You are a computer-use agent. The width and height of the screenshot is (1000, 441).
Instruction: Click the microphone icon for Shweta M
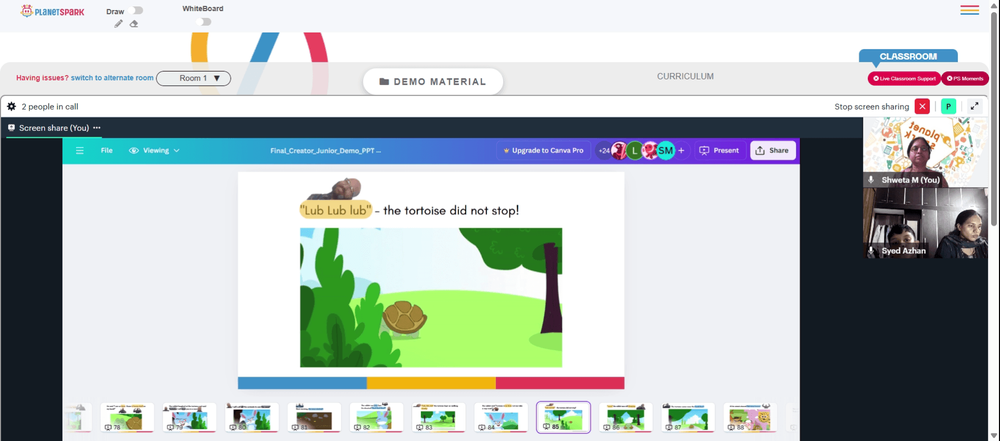tap(871, 181)
